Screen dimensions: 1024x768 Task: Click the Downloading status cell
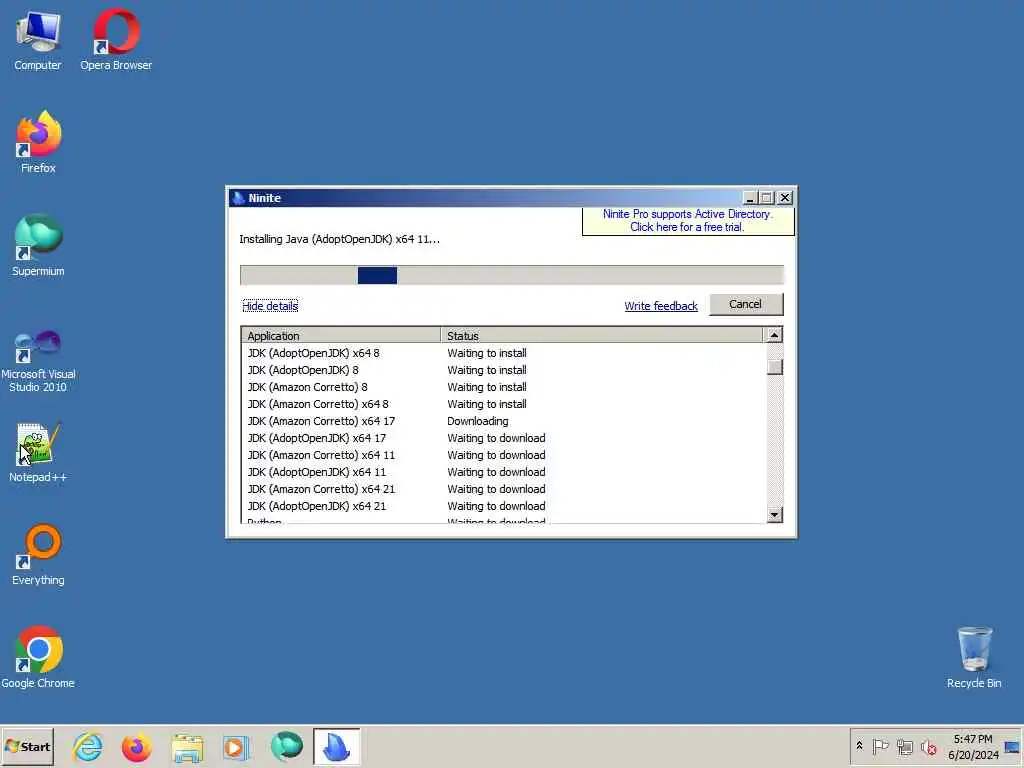click(477, 421)
